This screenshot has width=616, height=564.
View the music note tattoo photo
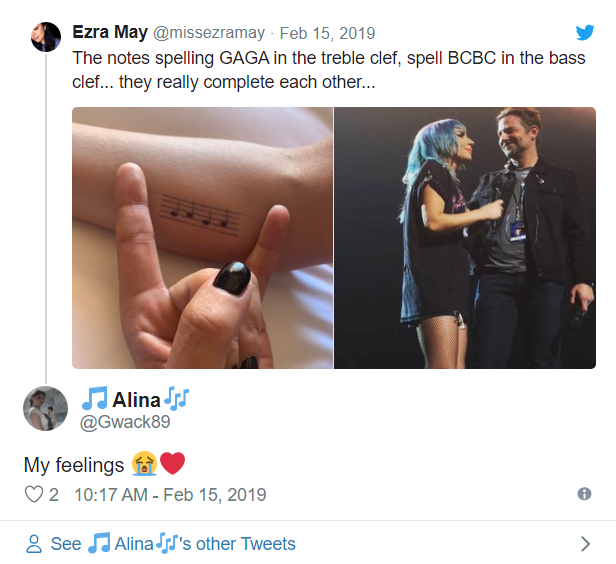pyautogui.click(x=202, y=238)
